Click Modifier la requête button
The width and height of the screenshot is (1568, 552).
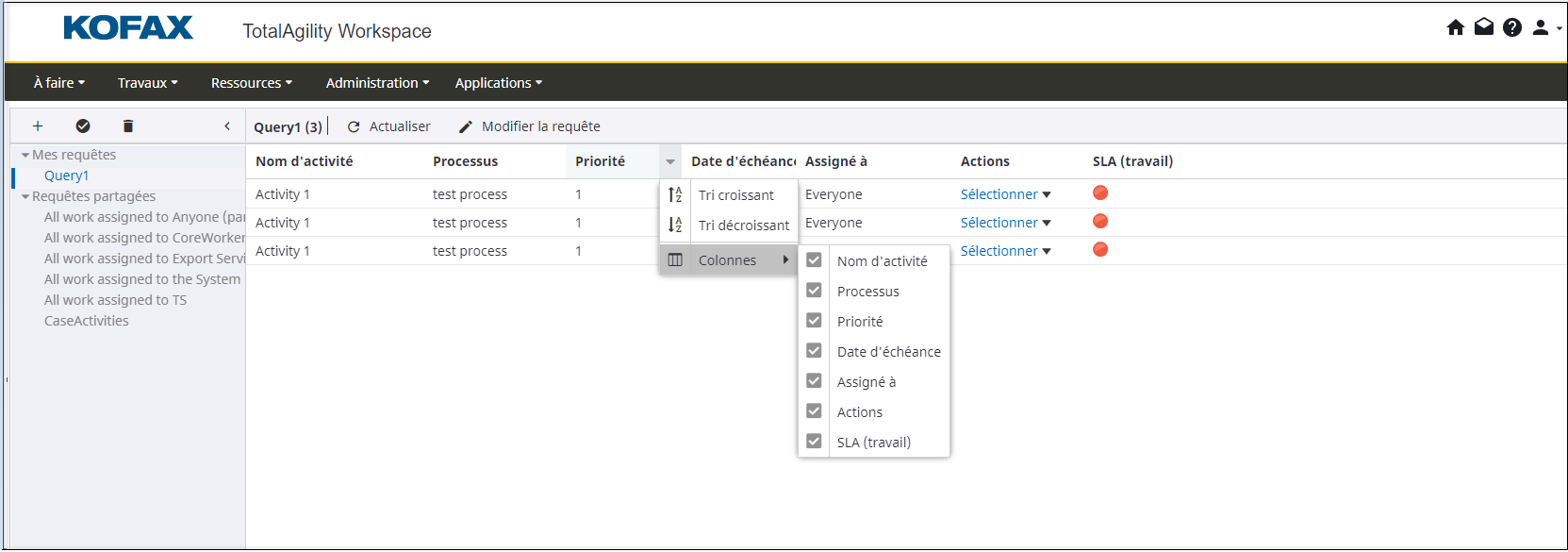point(529,126)
